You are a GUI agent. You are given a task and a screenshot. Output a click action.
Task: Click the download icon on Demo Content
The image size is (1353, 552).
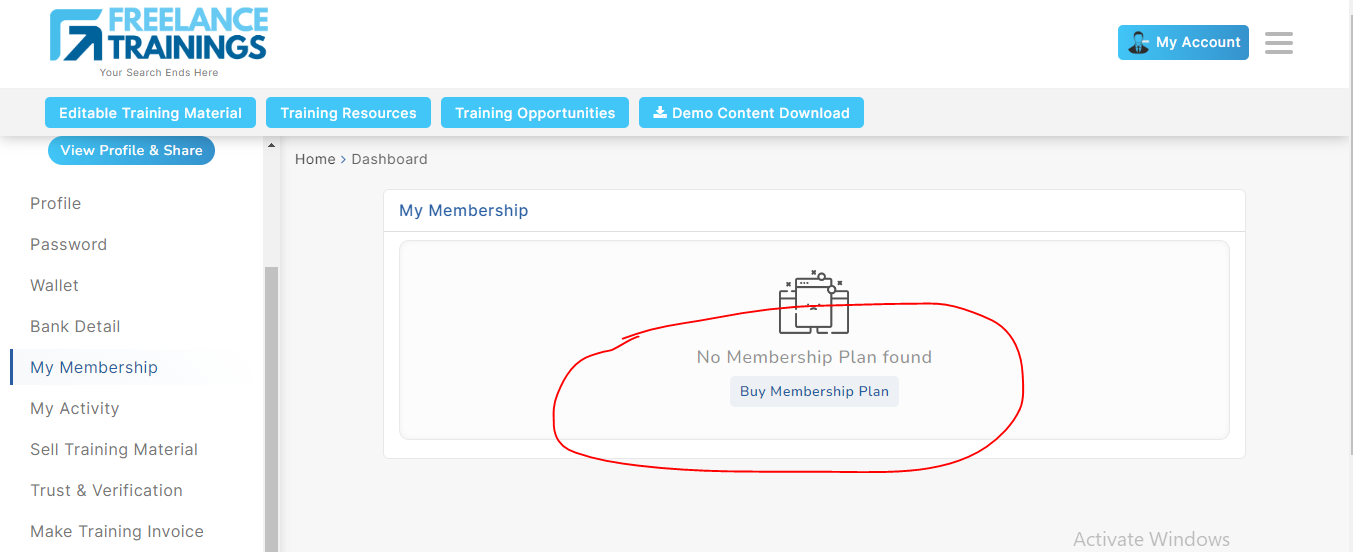click(x=660, y=113)
